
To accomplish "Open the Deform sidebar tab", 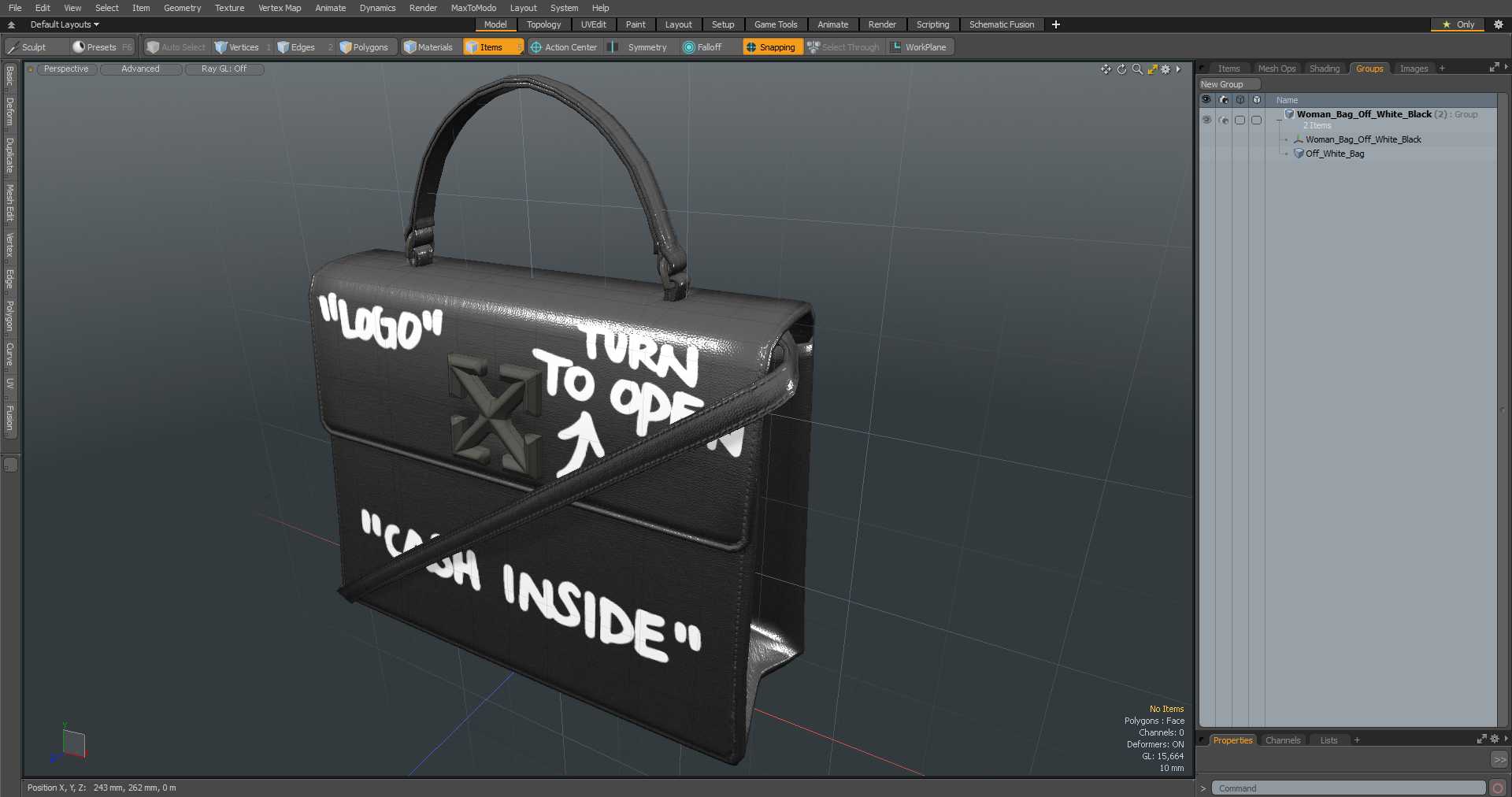I will tap(9, 112).
